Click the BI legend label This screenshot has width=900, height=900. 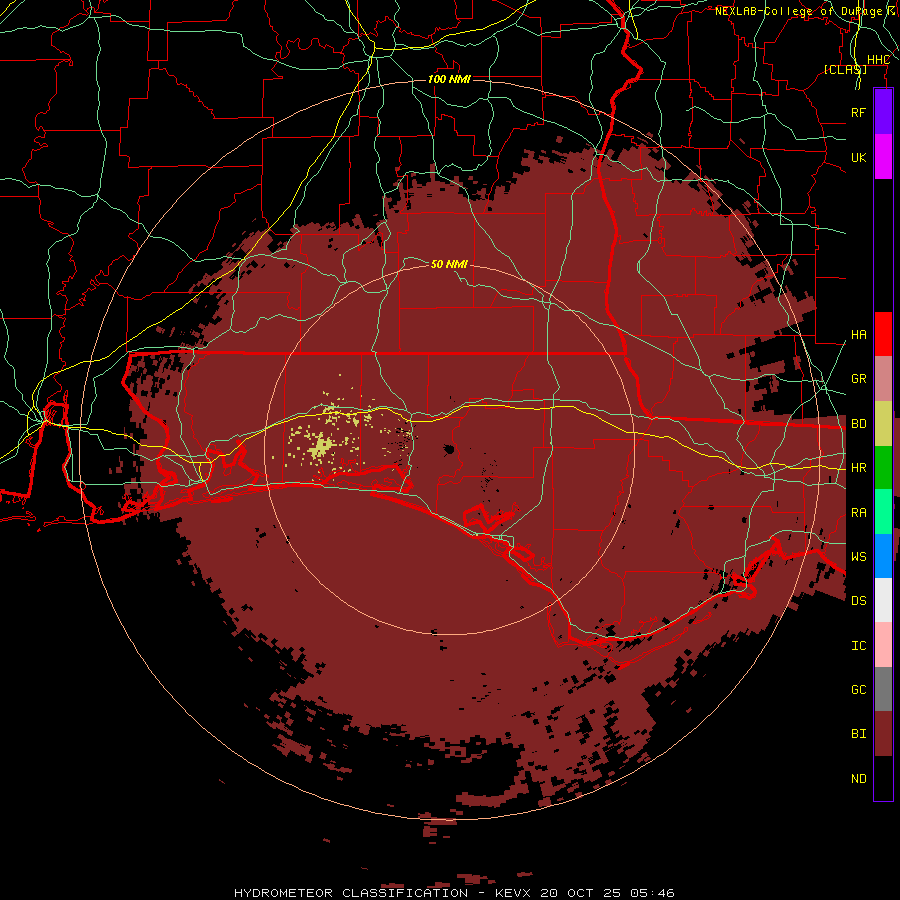point(859,734)
